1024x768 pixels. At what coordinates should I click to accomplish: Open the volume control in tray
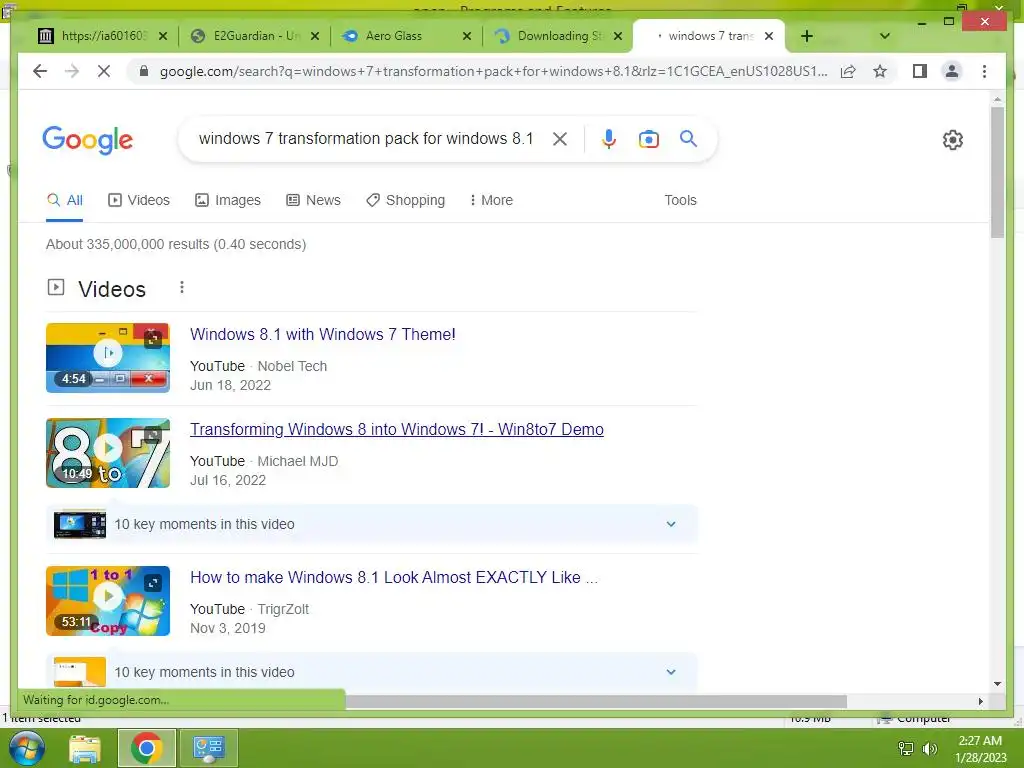click(930, 748)
